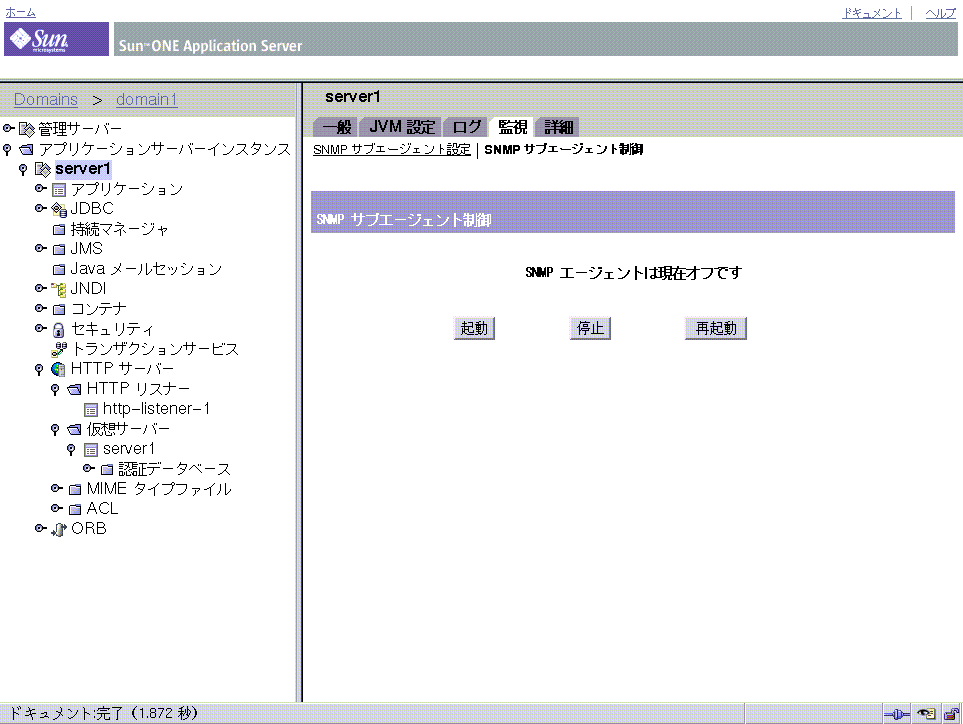Expand the JDBC node
The image size is (963, 724).
tap(41, 208)
